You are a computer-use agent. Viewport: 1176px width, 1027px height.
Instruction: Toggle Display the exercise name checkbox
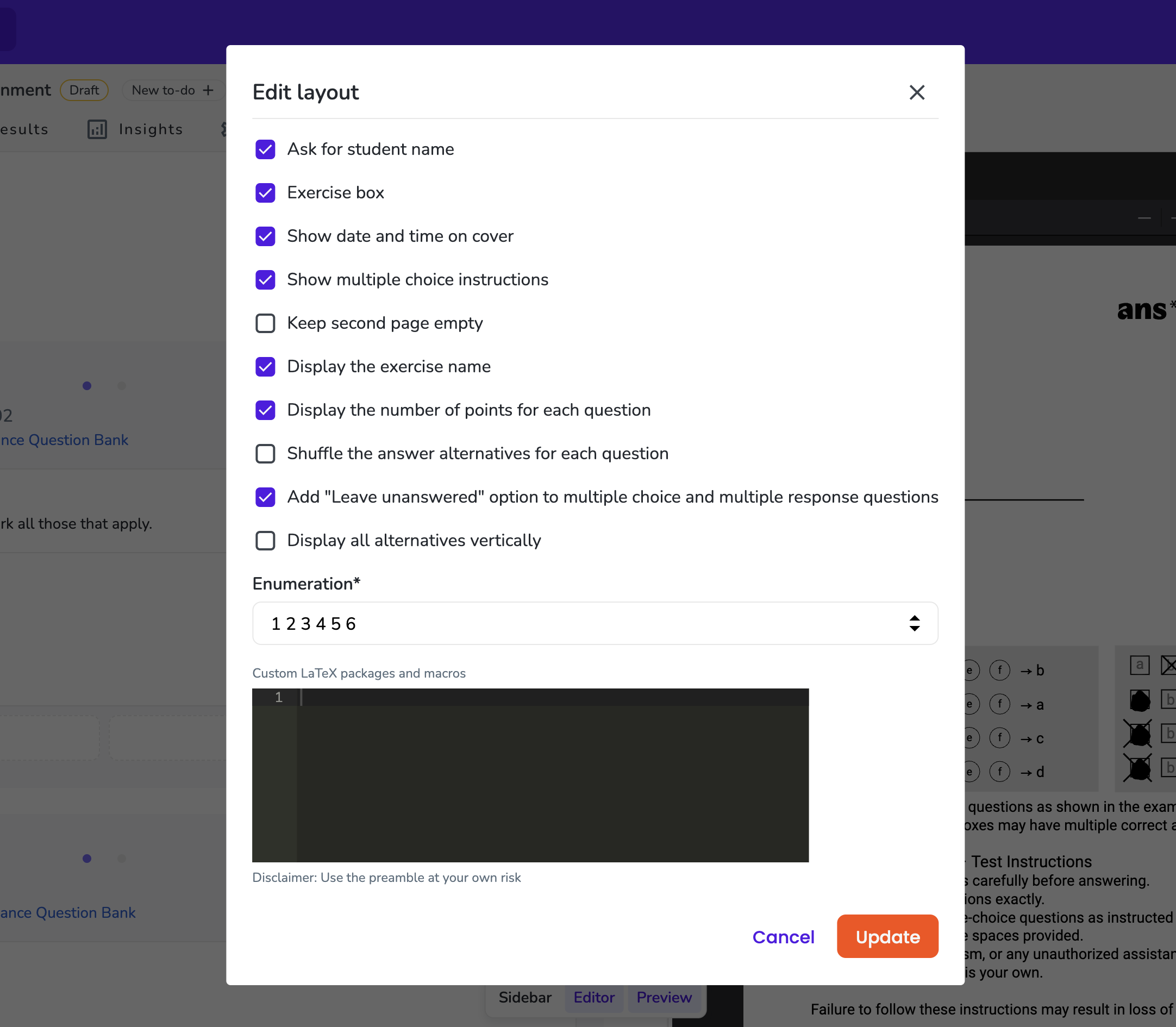(265, 367)
